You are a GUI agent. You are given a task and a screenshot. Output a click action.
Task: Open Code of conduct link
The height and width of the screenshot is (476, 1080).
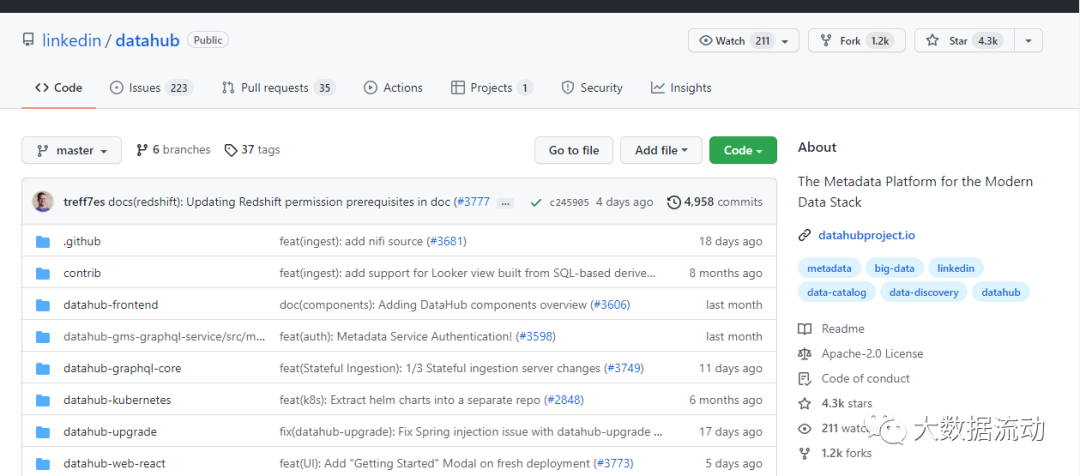coord(853,378)
